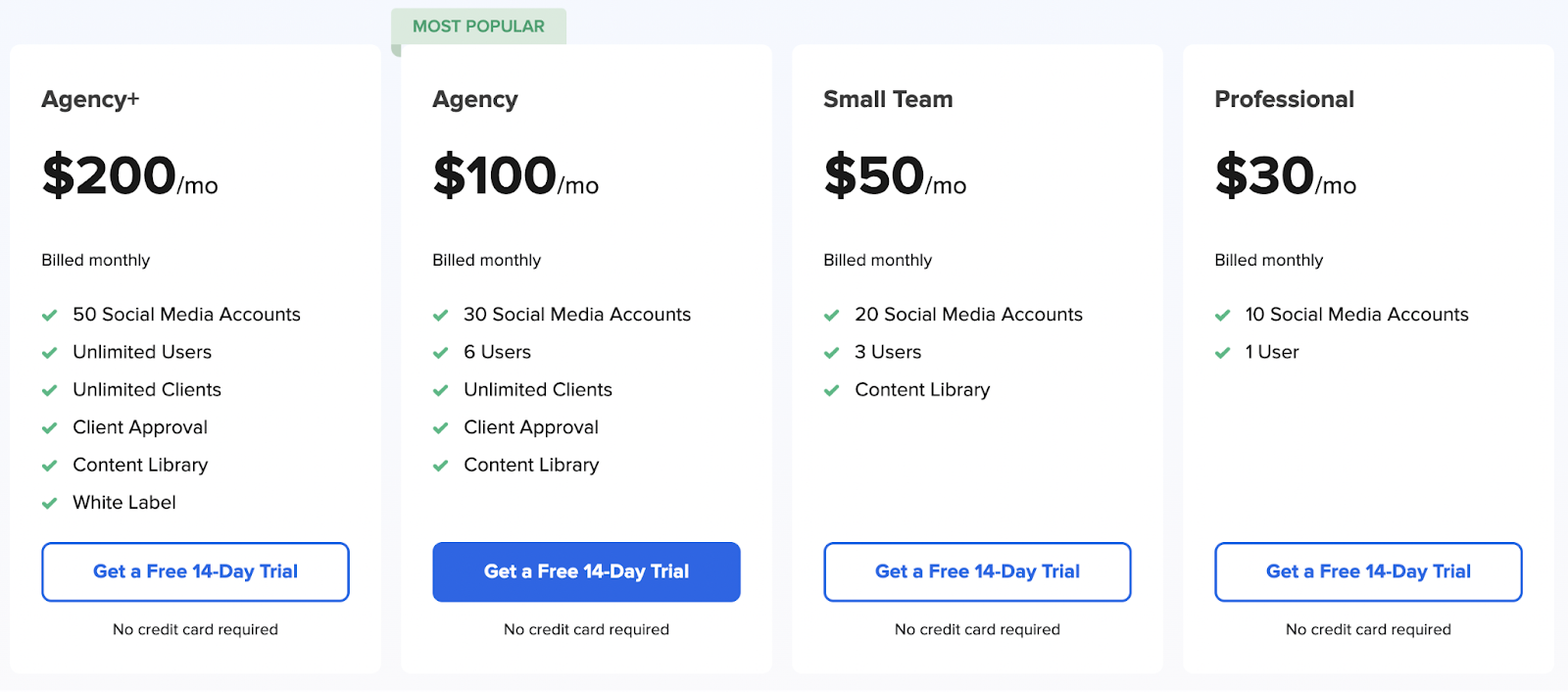The height and width of the screenshot is (692, 1568).
Task: Click the checkmark next to 6 Users
Action: (440, 352)
